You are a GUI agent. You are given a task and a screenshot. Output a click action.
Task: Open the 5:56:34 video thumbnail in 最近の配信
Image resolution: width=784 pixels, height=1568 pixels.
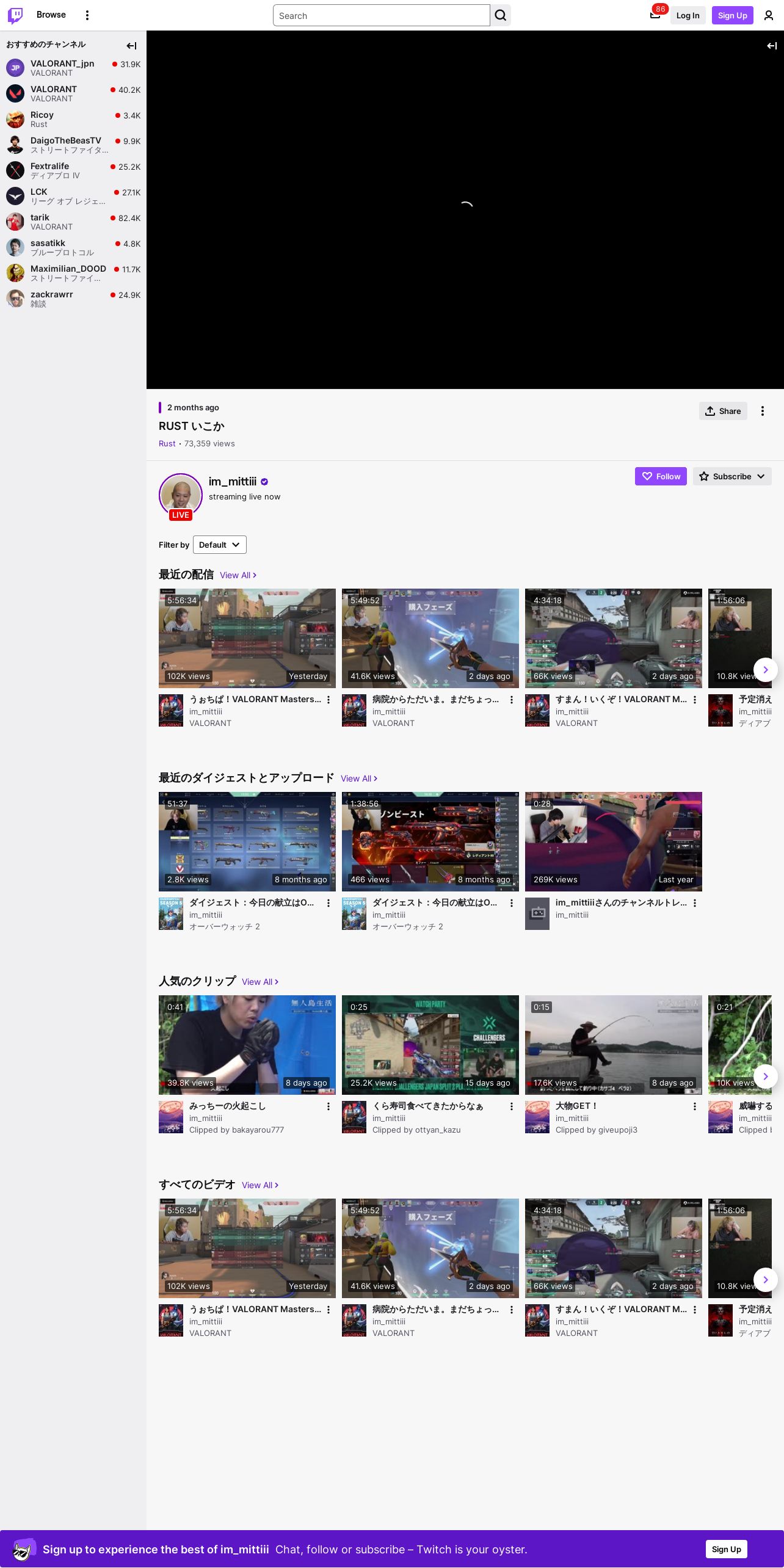(x=247, y=638)
